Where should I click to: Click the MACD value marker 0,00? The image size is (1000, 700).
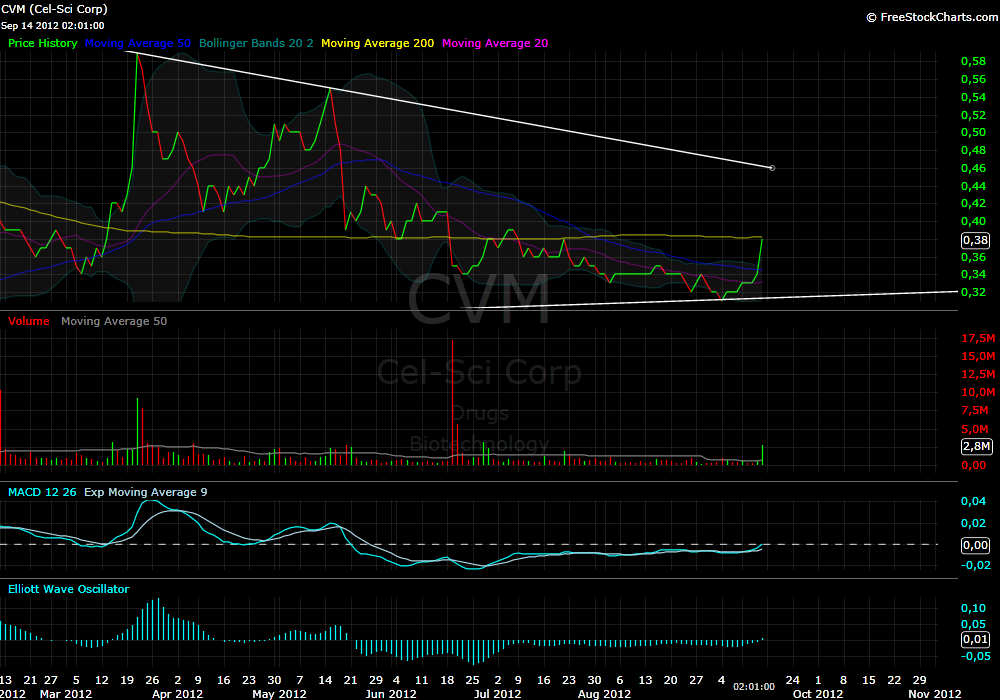977,545
